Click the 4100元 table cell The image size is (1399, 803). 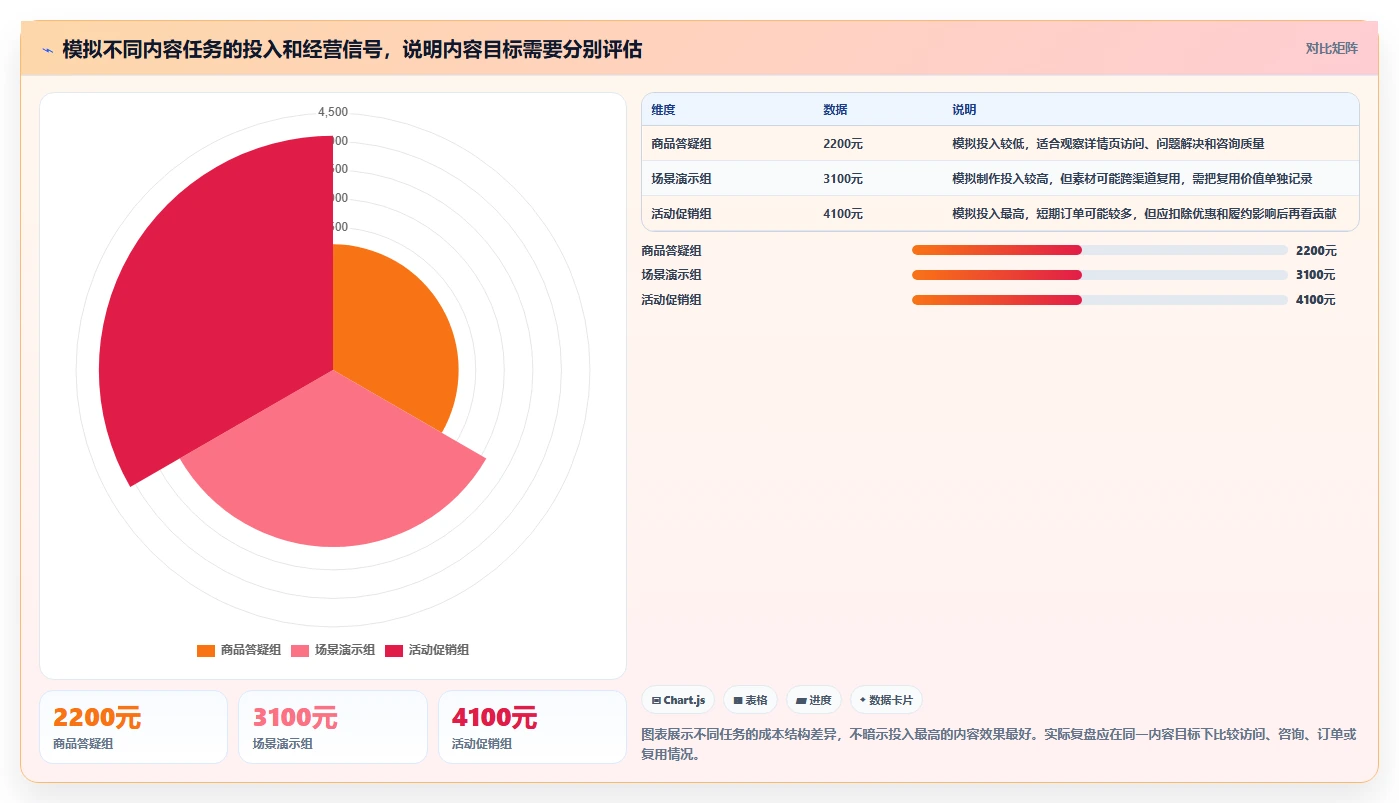(x=843, y=214)
